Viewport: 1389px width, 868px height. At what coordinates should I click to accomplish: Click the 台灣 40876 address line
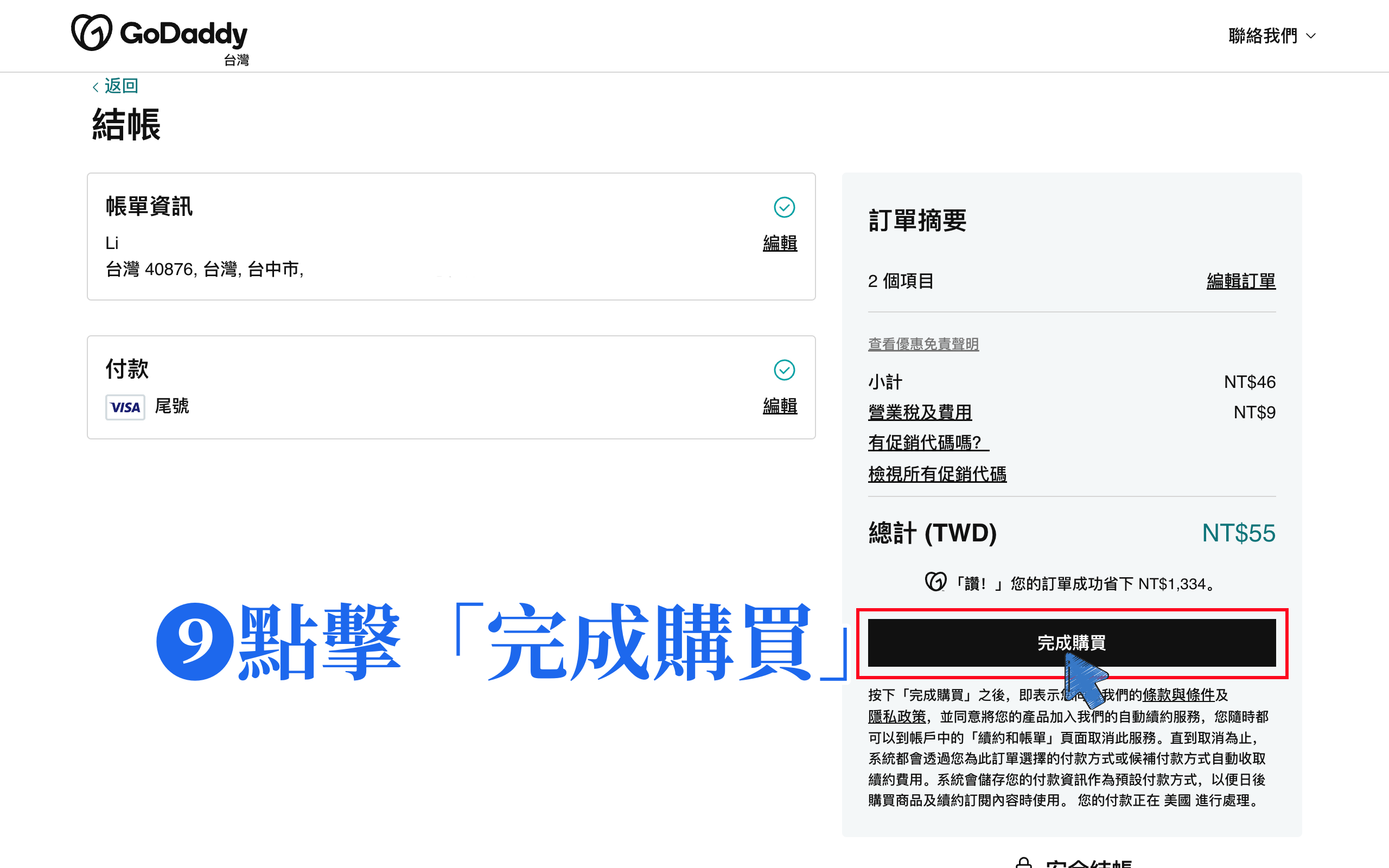click(205, 269)
